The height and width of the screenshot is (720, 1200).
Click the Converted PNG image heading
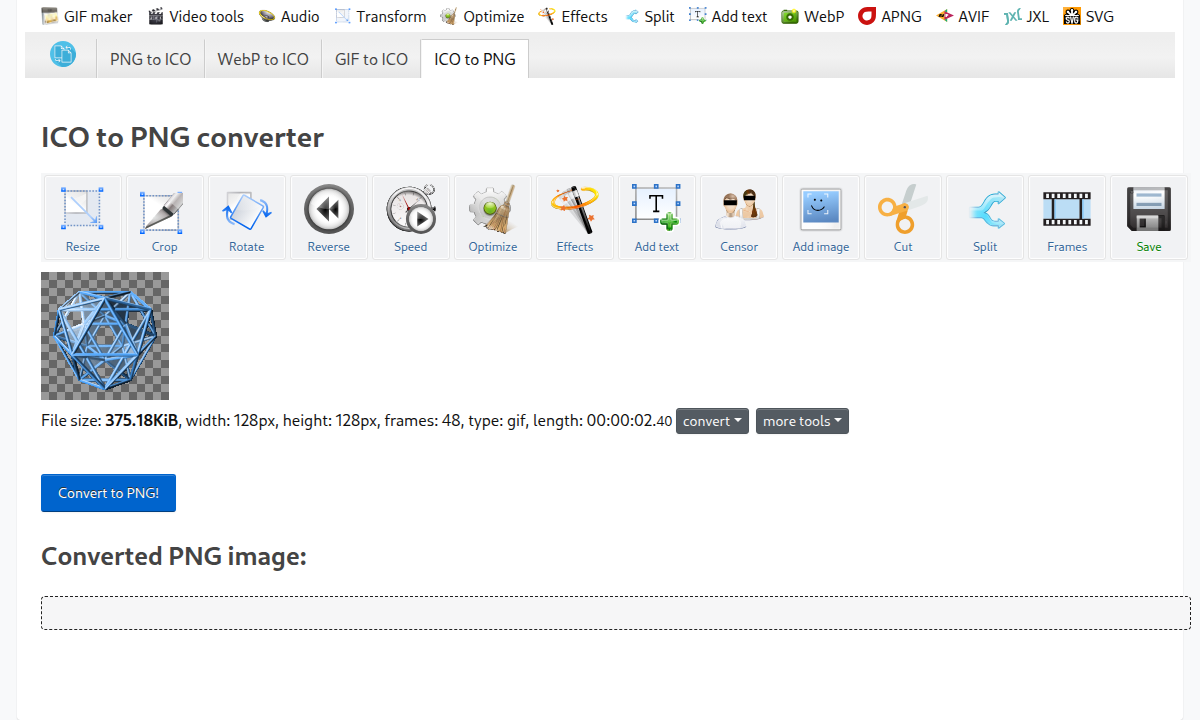[174, 556]
